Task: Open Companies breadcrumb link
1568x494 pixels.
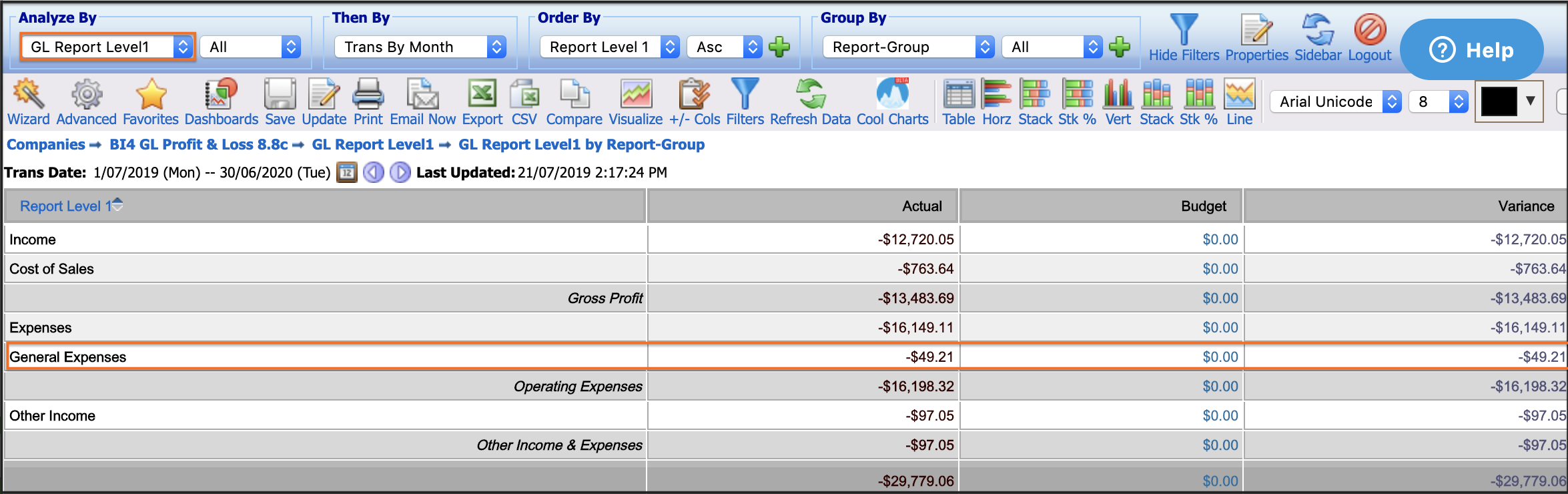Action: [46, 144]
